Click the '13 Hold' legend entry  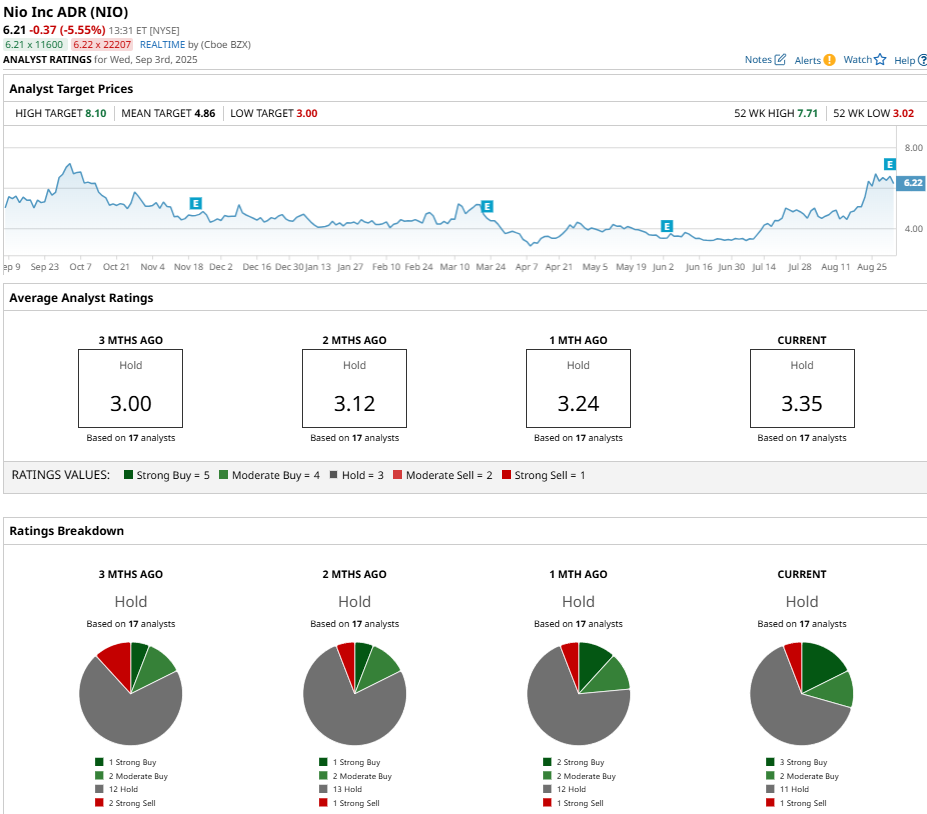341,789
